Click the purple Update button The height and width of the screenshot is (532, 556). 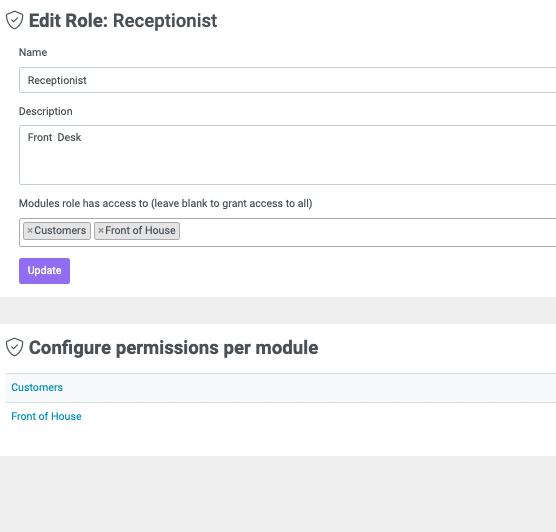[x=44, y=271]
